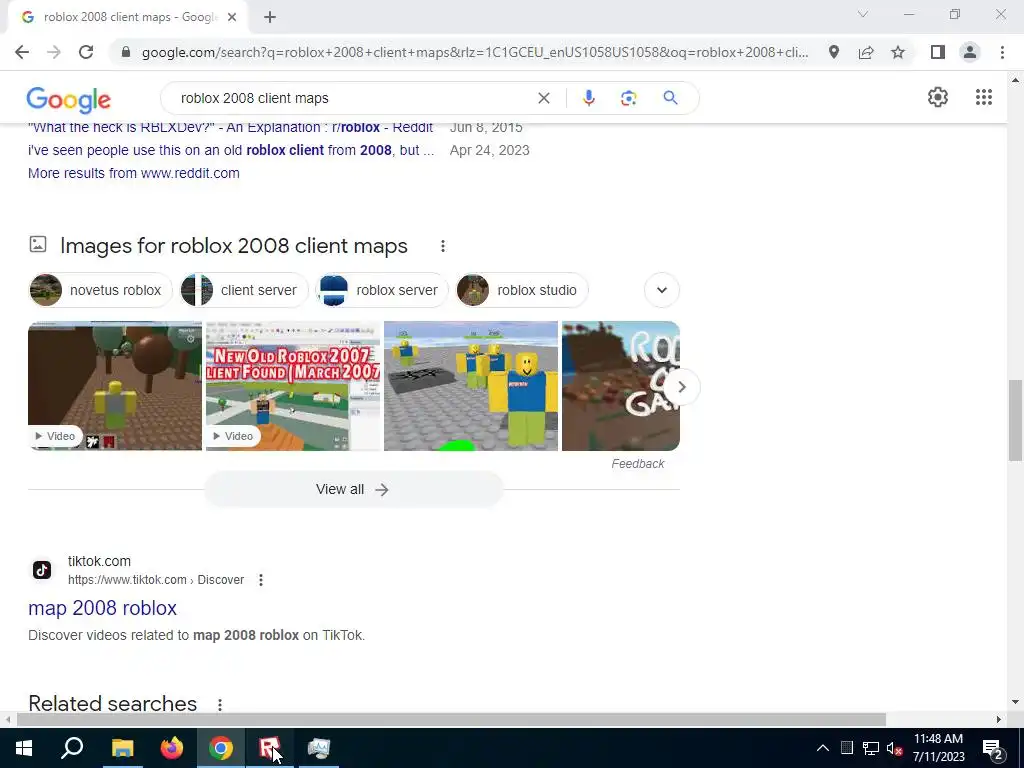1024x768 pixels.
Task: Open more options for Images section
Action: [443, 246]
